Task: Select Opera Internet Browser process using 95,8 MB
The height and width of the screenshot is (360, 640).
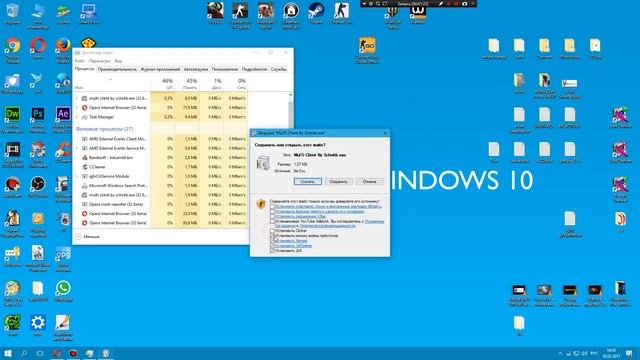Action: coord(161,223)
